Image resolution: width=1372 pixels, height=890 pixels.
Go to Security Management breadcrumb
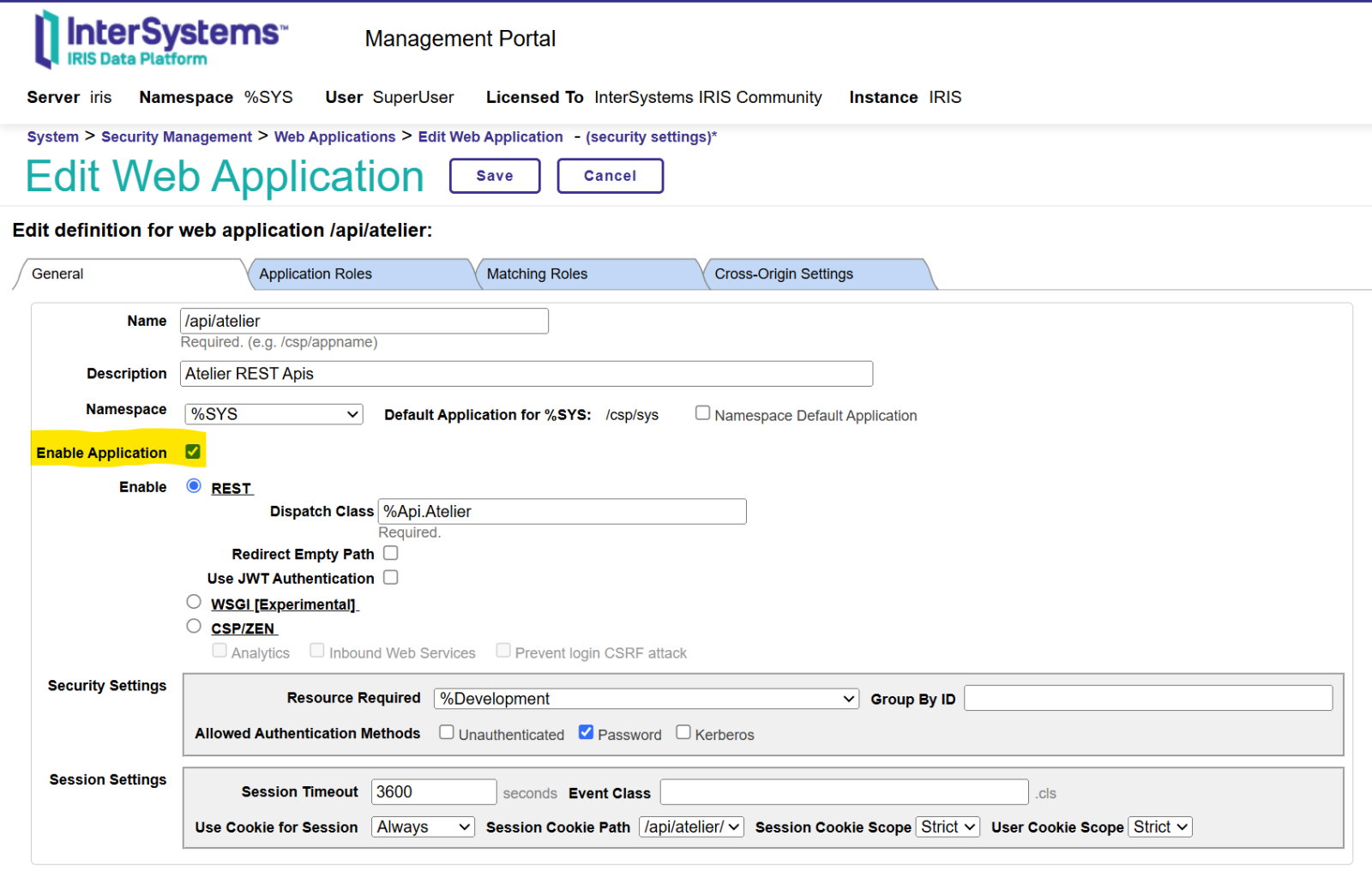click(x=177, y=136)
